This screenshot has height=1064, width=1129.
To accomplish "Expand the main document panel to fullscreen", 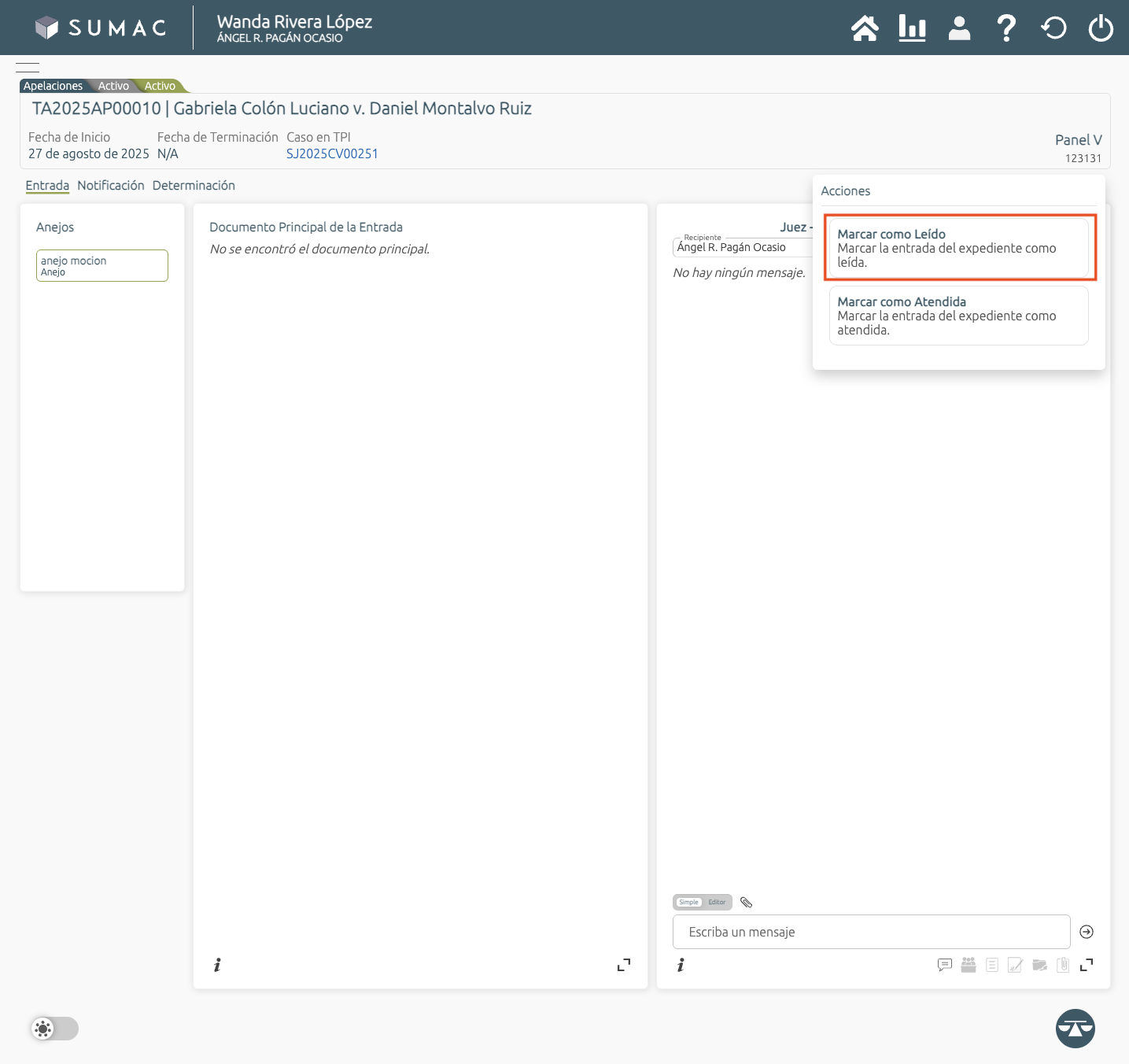I will (624, 965).
